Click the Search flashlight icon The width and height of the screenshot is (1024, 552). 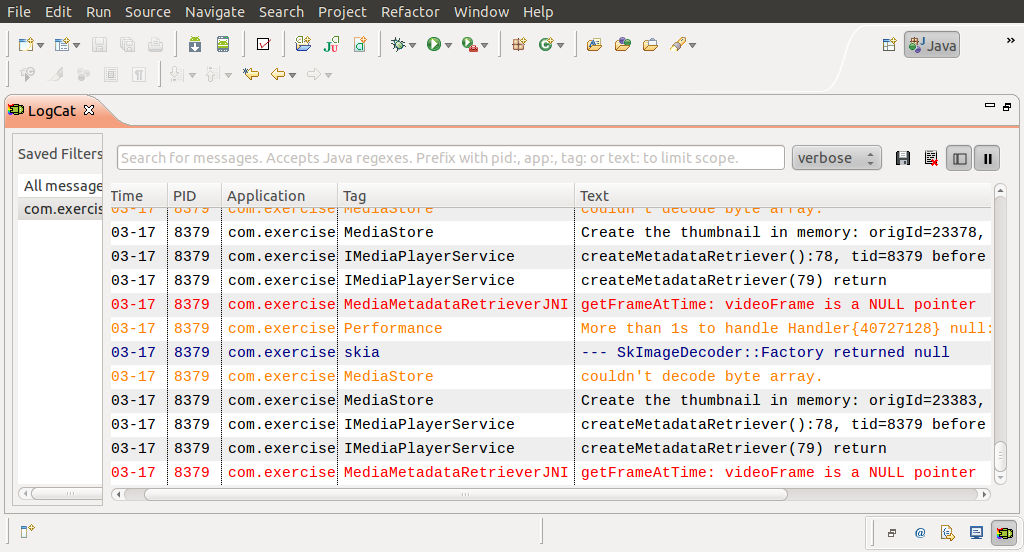[x=679, y=44]
